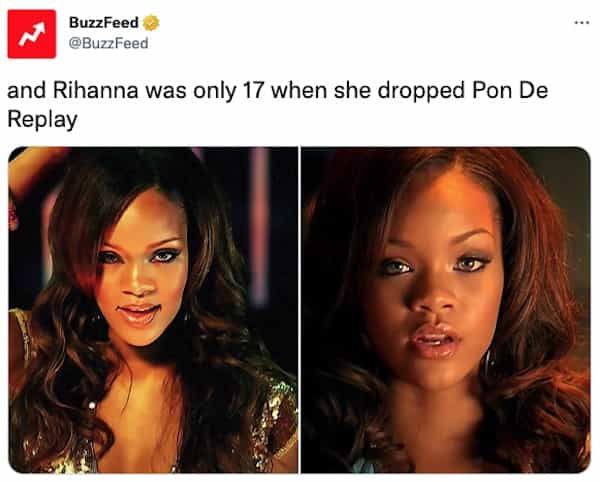Click the hoop earring in right photo

[489, 360]
